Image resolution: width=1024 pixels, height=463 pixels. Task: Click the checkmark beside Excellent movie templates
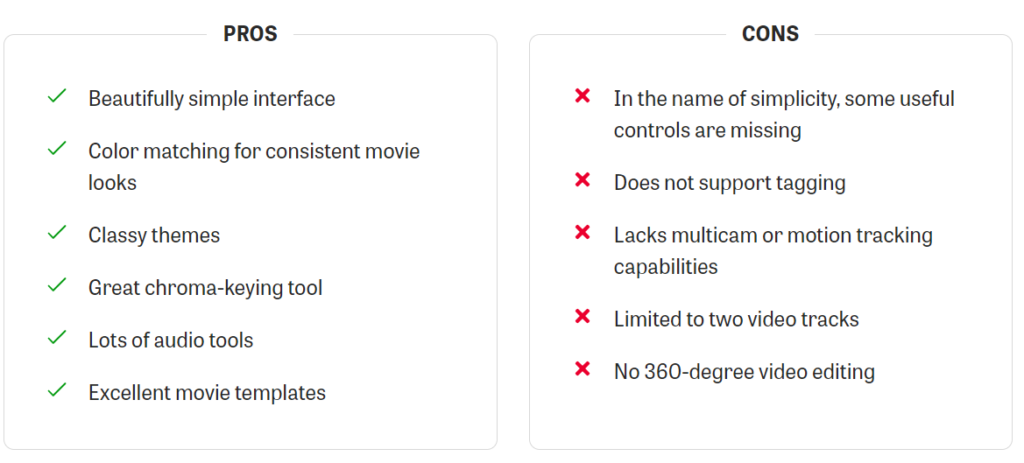click(57, 390)
